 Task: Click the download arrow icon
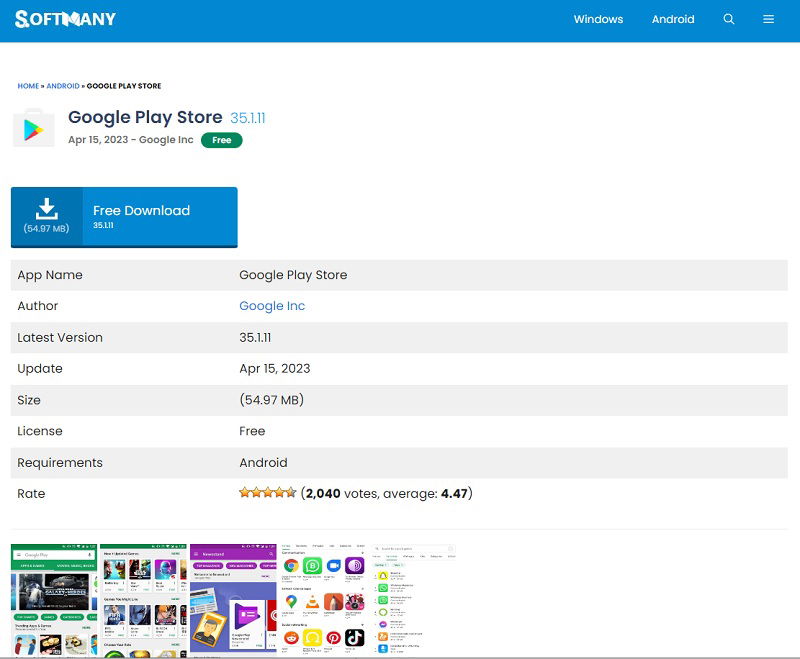click(x=46, y=209)
